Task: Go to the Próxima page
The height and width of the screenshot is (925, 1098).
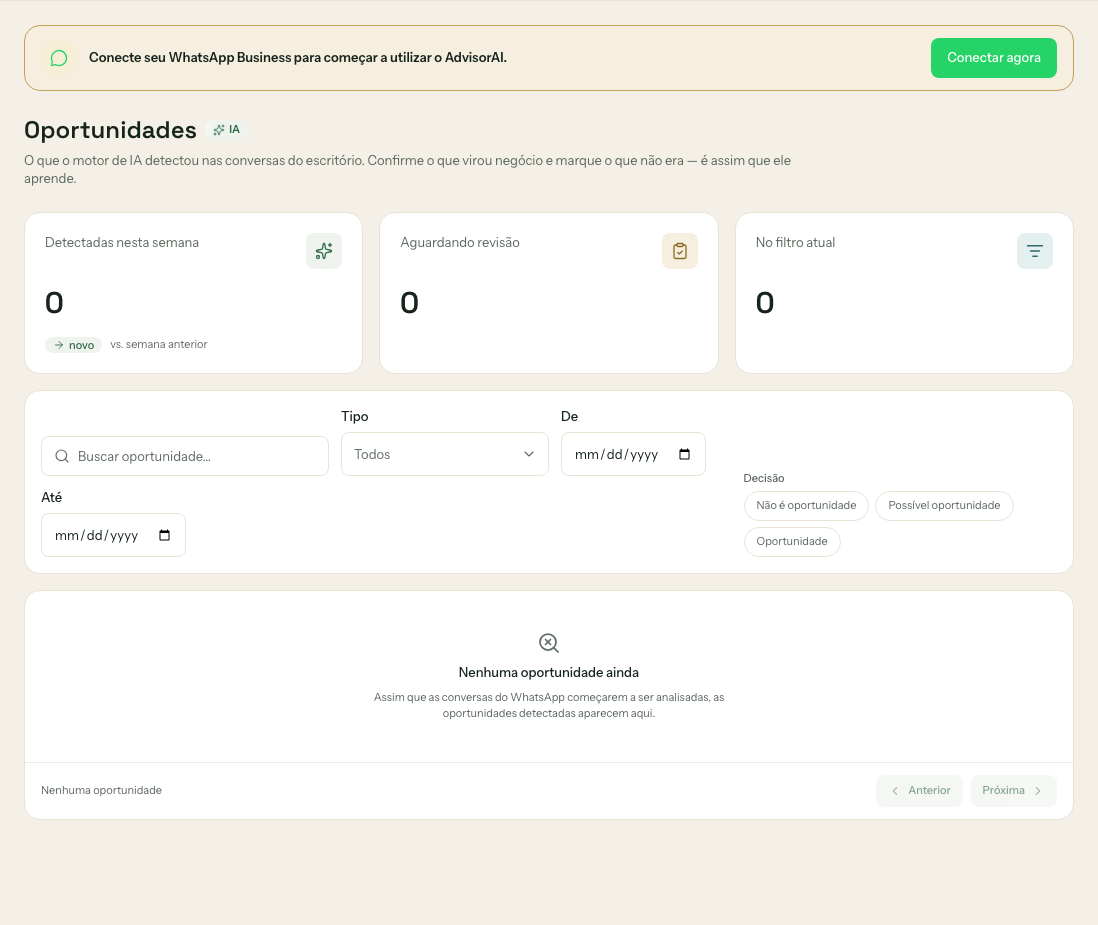Action: 1013,791
